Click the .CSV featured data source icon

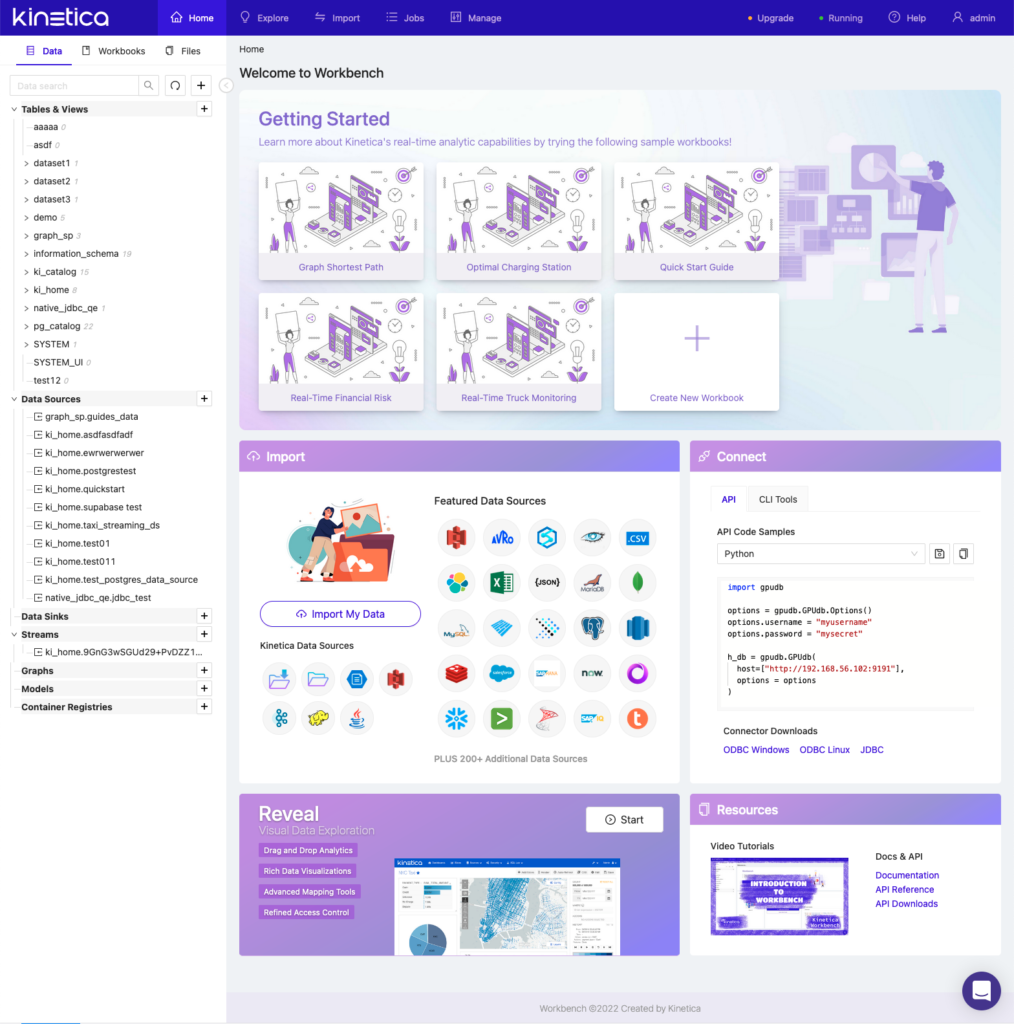[637, 537]
